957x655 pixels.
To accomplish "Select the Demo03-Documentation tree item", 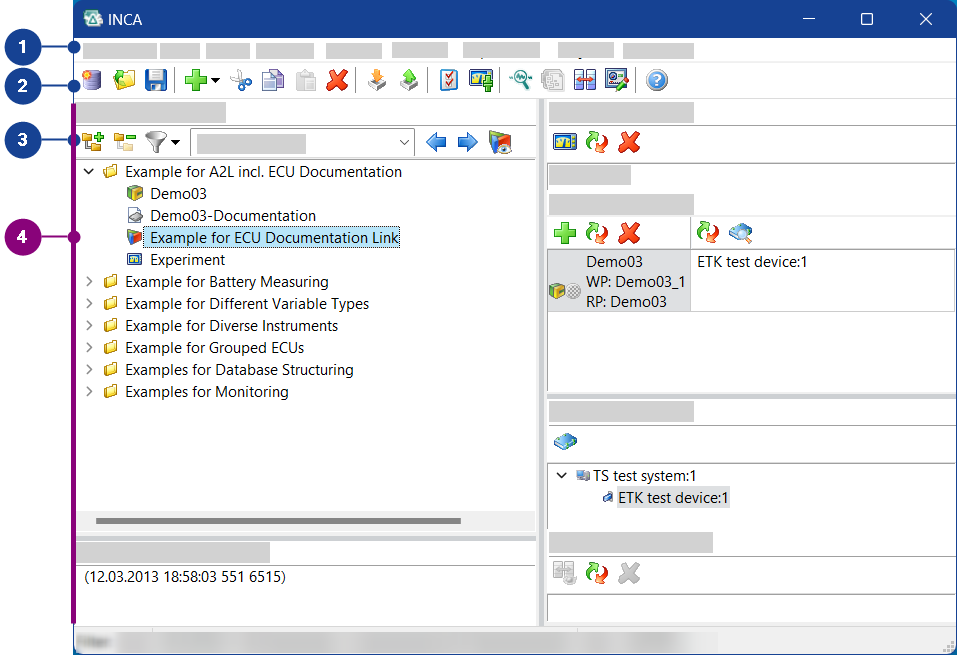I will pos(232,216).
